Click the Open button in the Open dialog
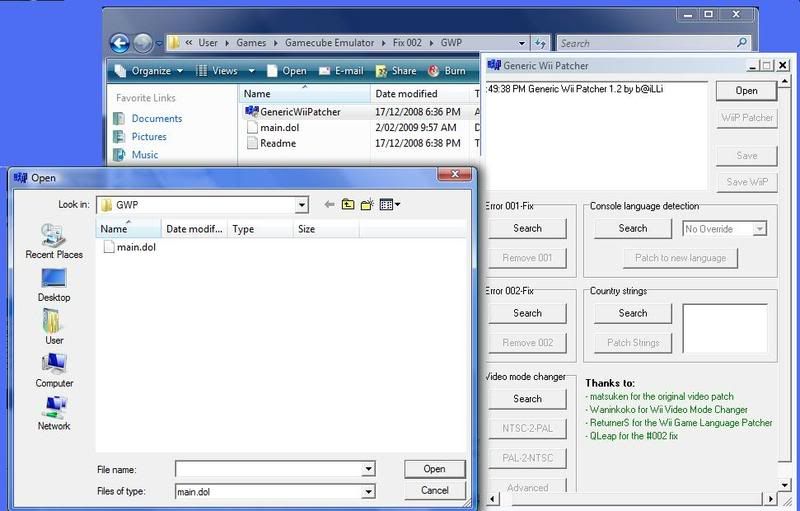This screenshot has width=800, height=511. pos(435,469)
